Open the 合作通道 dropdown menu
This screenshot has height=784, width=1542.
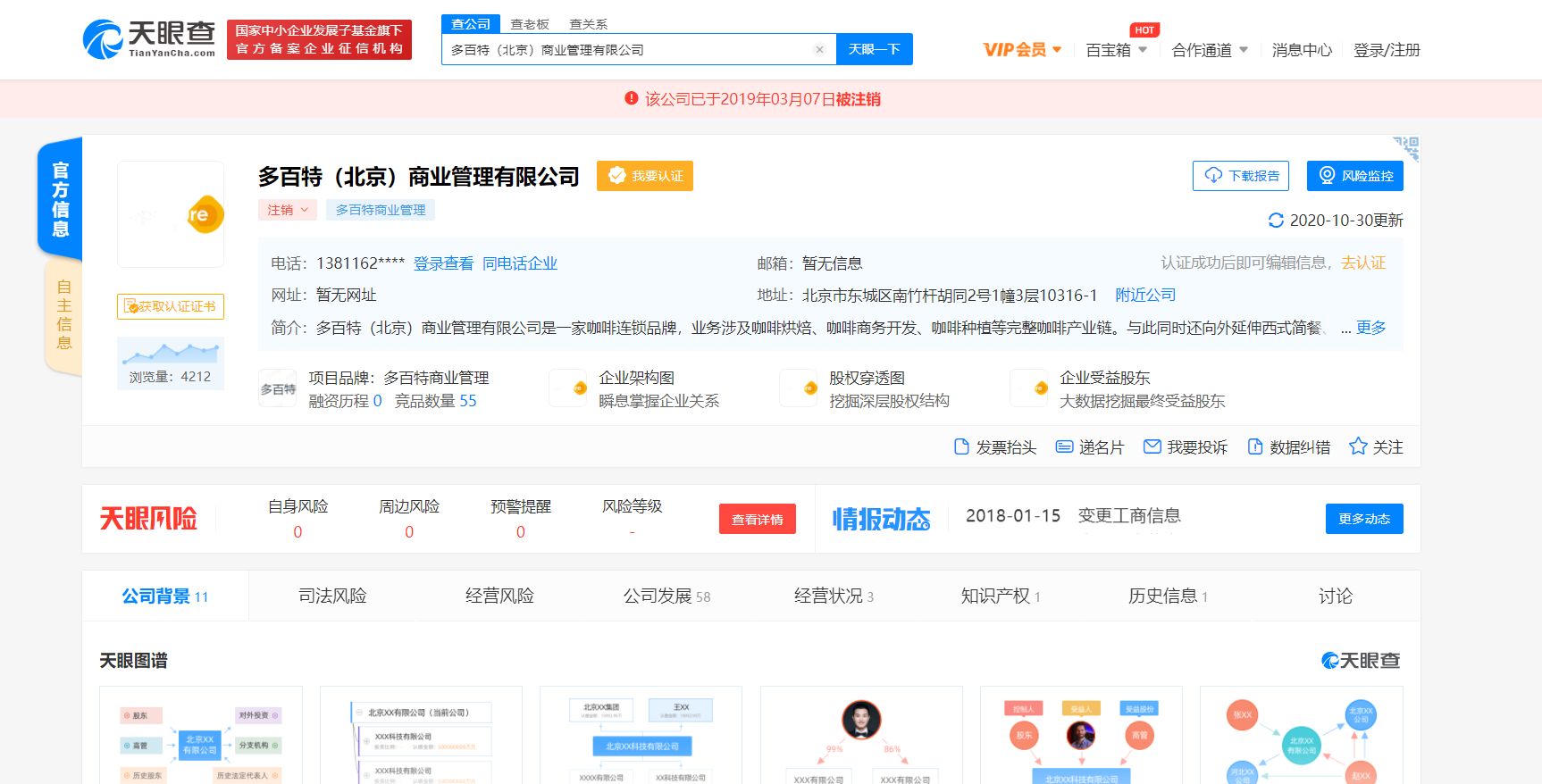click(1210, 50)
